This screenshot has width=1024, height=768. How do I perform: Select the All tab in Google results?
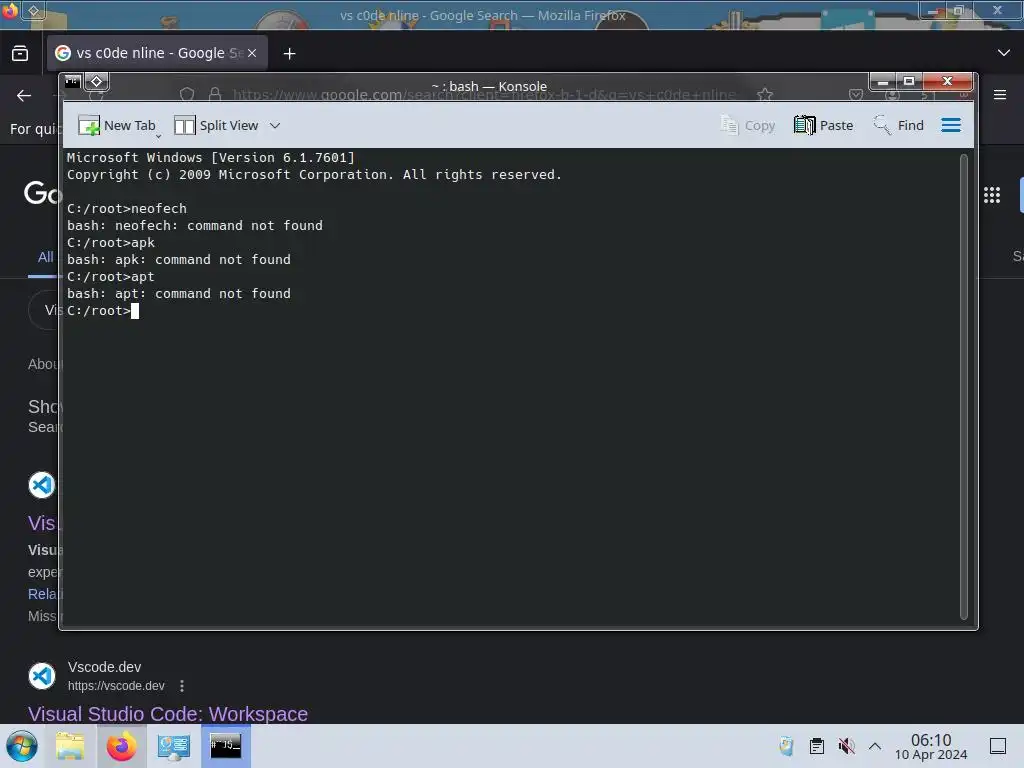45,257
